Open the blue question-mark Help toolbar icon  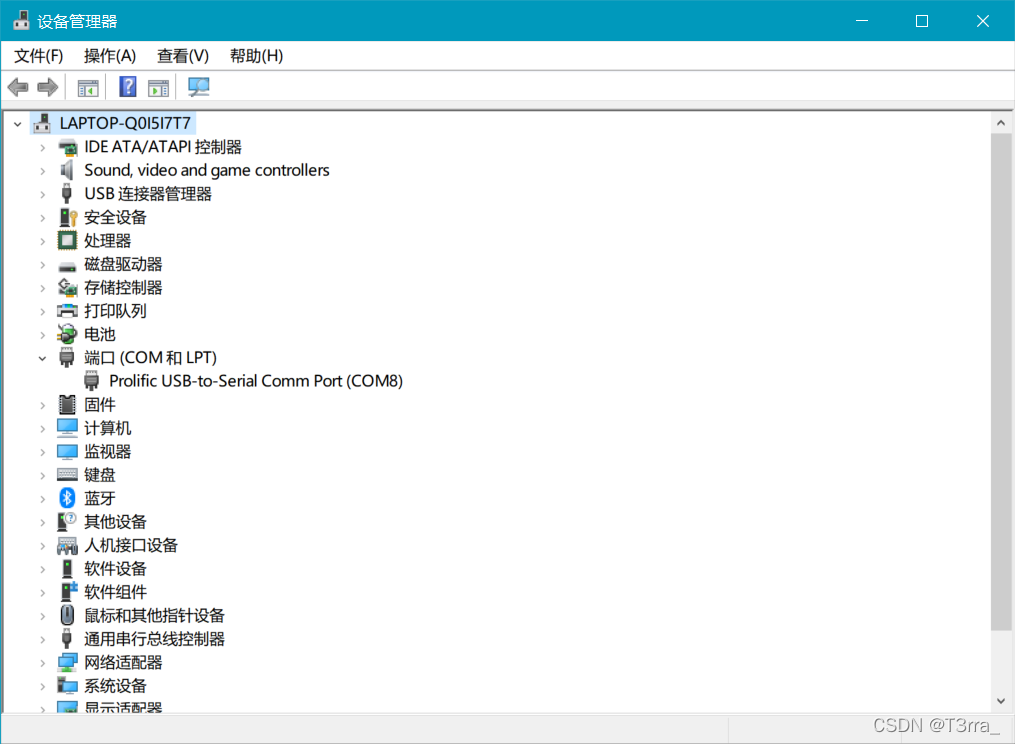click(128, 87)
